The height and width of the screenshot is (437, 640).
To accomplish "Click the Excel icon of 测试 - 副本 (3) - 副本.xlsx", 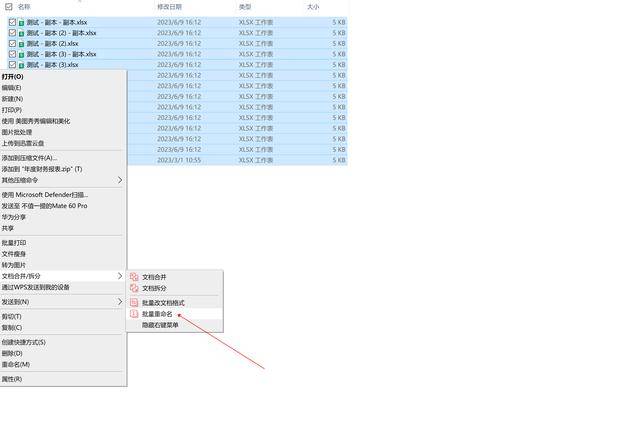I will (21, 54).
